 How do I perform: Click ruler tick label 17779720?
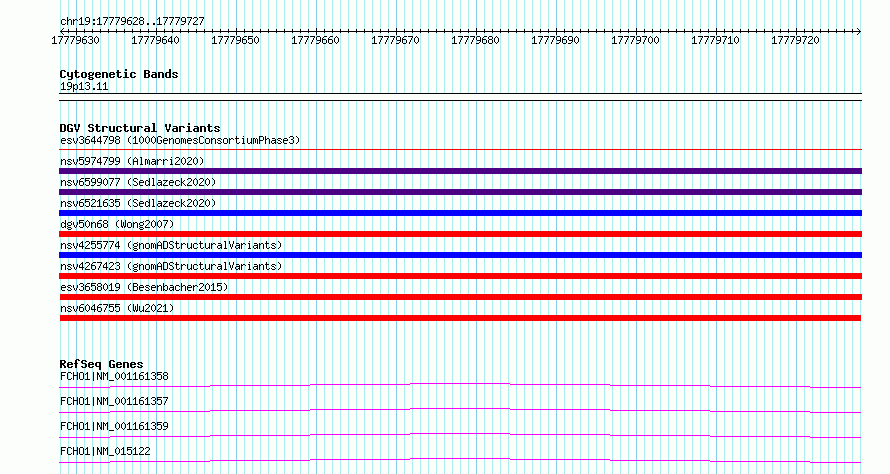click(x=795, y=40)
